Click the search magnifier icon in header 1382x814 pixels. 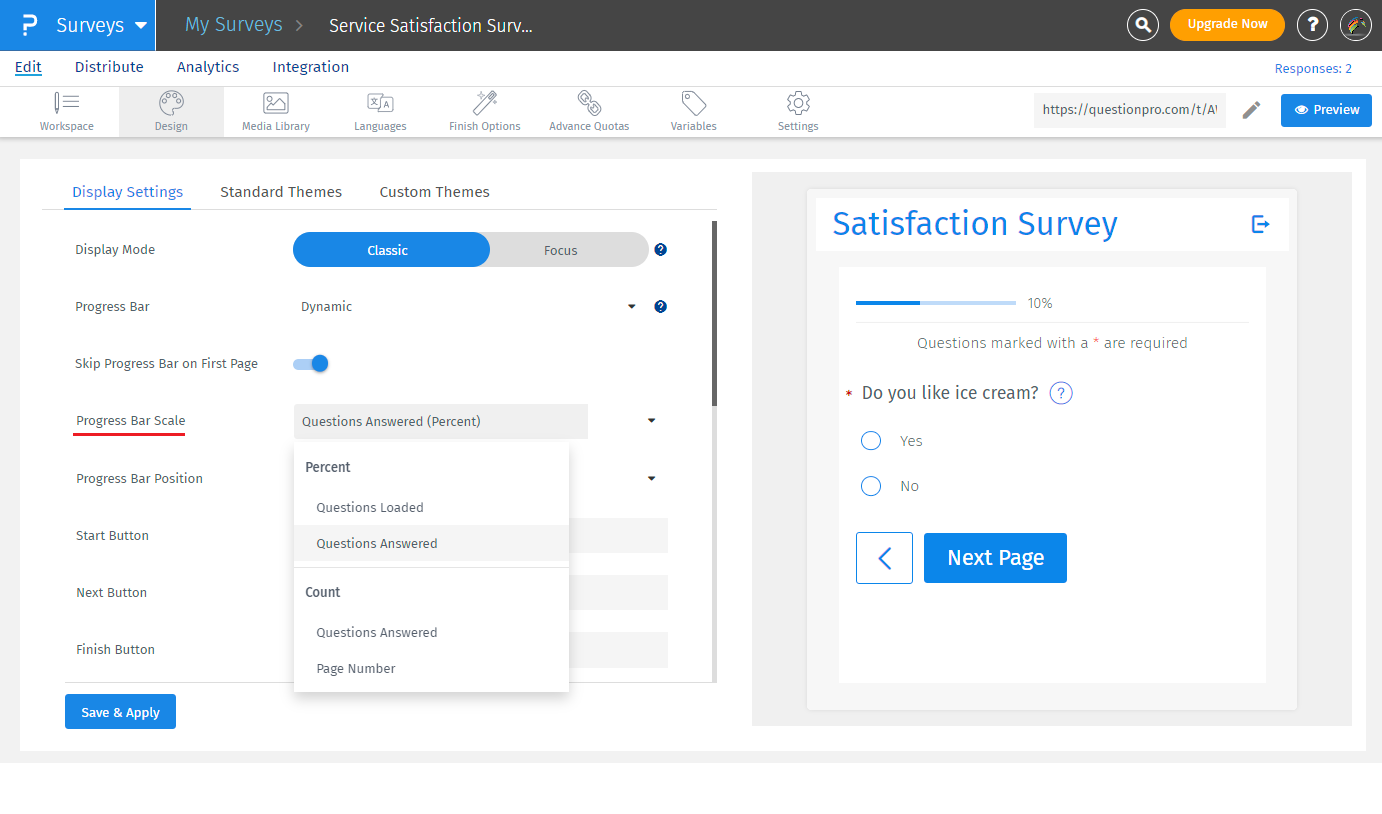[x=1142, y=25]
